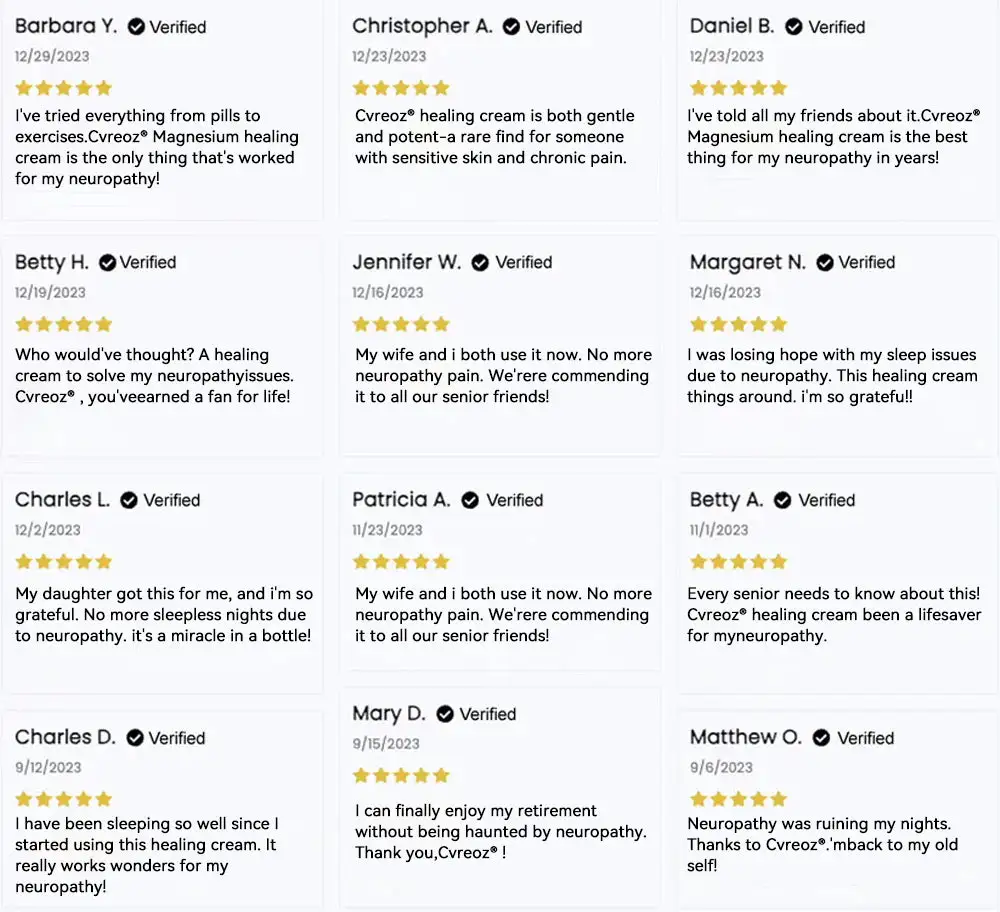Click the verified checkmark beside Christopher A.
Screen dimensions: 1000x912
point(511,27)
